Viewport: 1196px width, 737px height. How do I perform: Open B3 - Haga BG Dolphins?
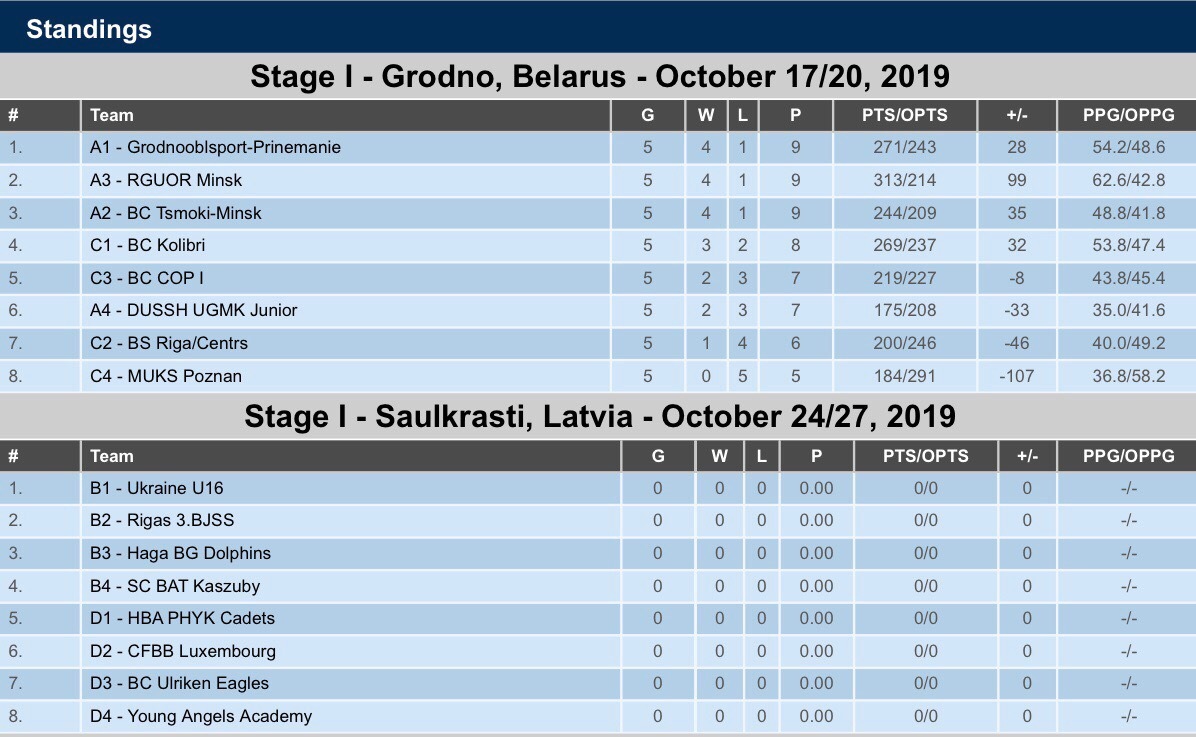click(180, 553)
